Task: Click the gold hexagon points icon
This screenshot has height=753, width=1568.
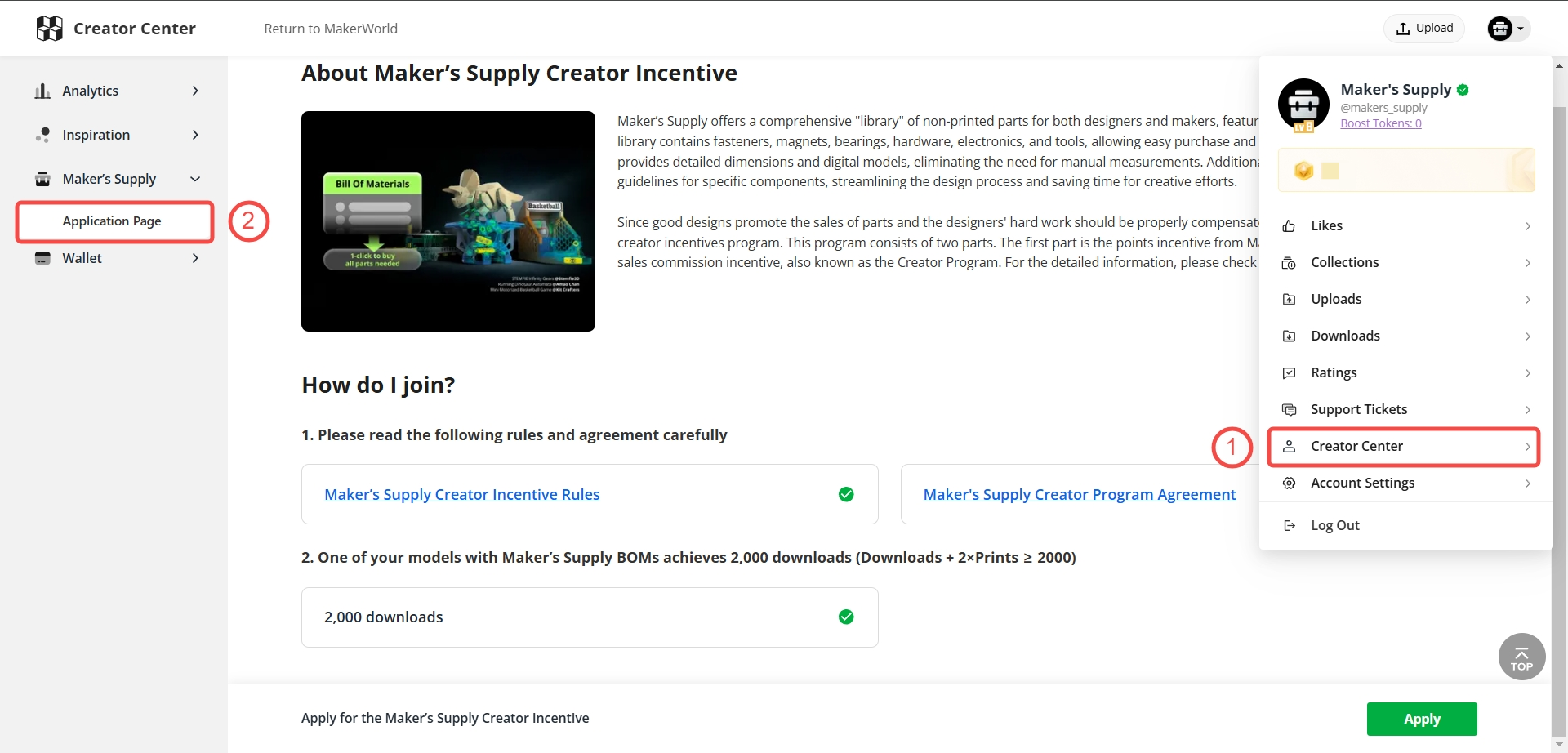Action: click(x=1303, y=170)
